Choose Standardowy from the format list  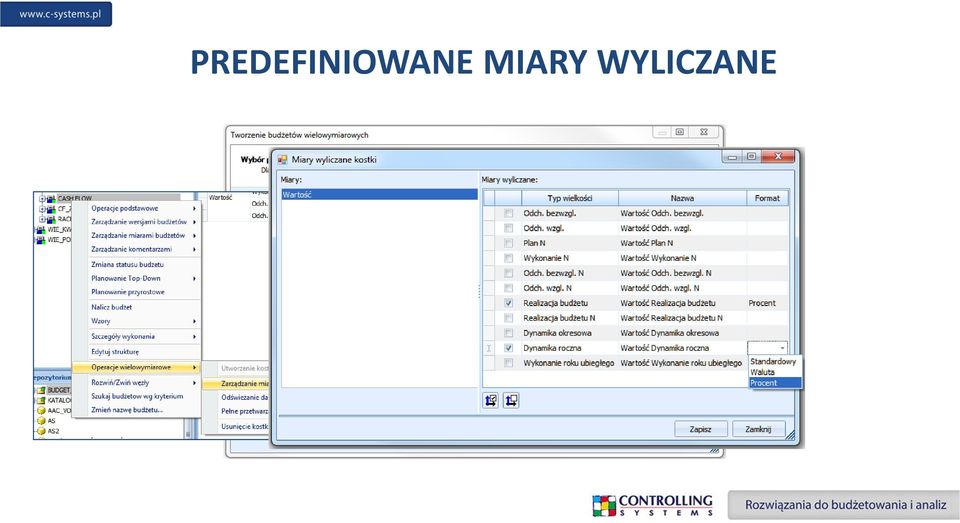pyautogui.click(x=774, y=361)
